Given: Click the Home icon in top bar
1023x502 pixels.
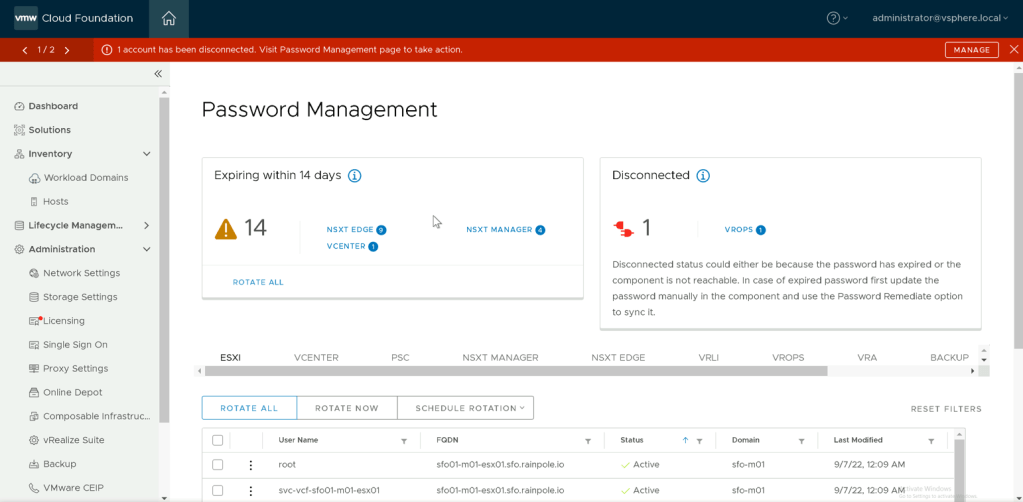Looking at the screenshot, I should [168, 18].
